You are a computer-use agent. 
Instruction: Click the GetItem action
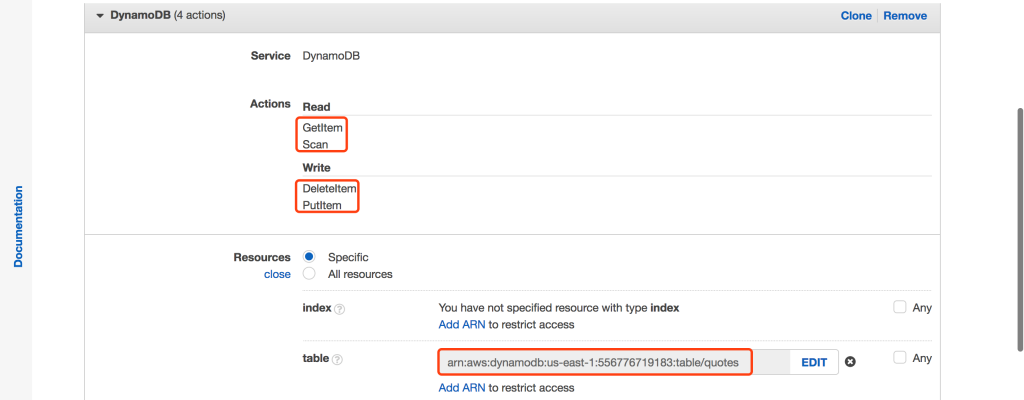tap(323, 127)
